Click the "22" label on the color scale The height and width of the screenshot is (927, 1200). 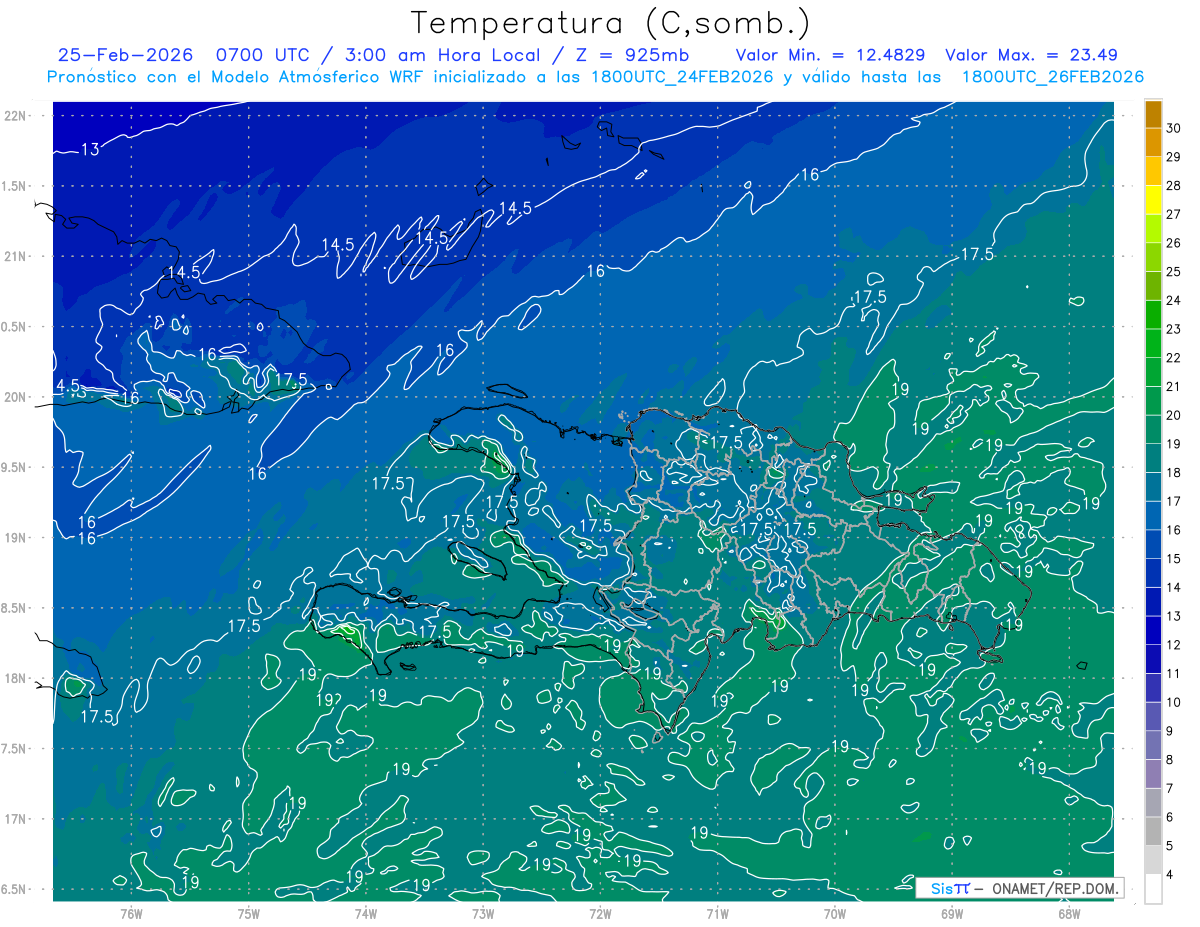(x=1174, y=358)
